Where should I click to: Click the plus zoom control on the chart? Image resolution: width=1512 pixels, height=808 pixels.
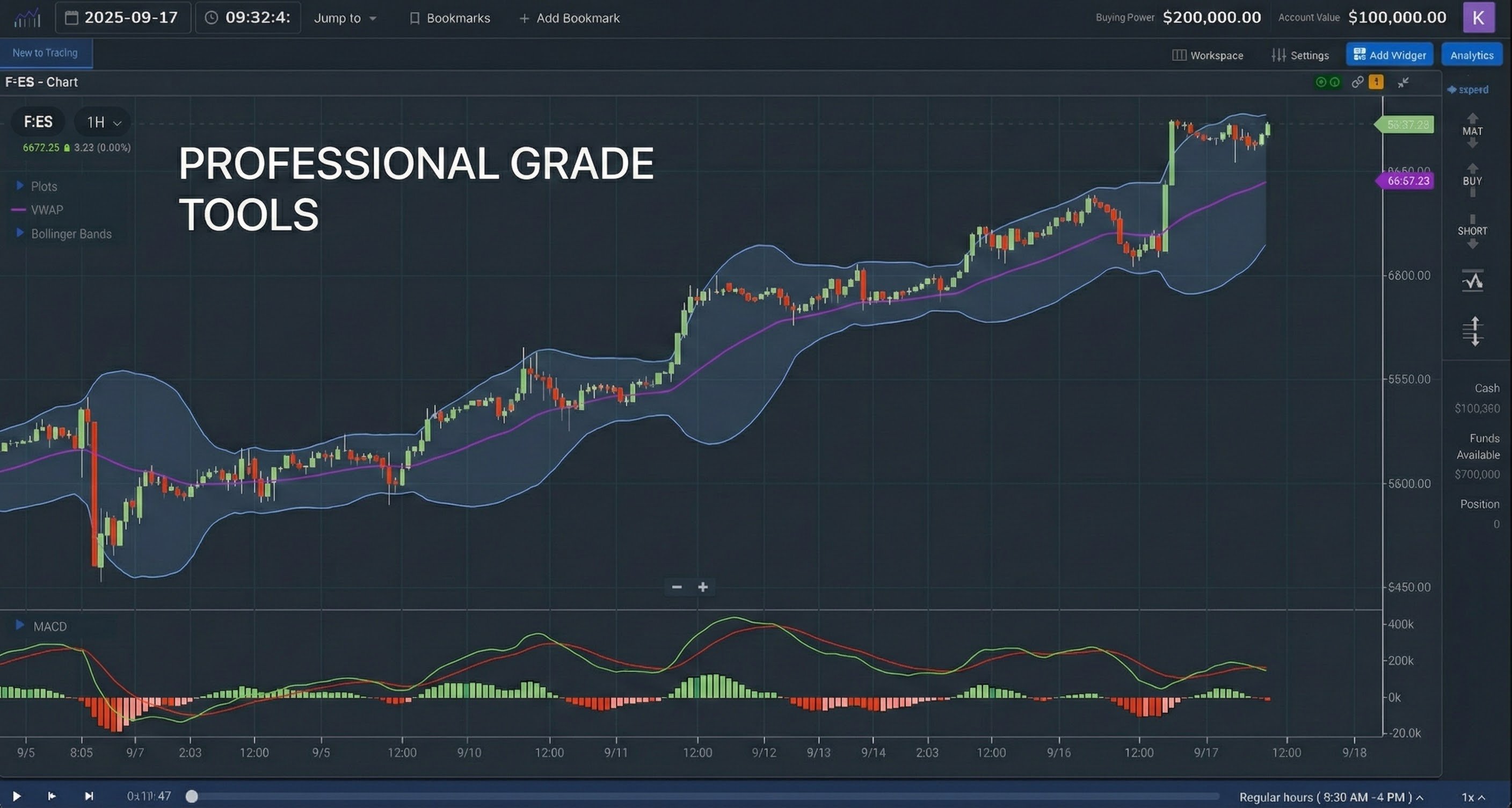point(703,587)
